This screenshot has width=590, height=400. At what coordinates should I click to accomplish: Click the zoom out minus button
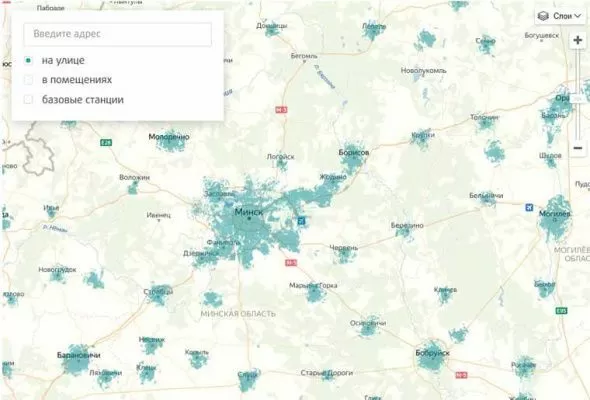578,148
